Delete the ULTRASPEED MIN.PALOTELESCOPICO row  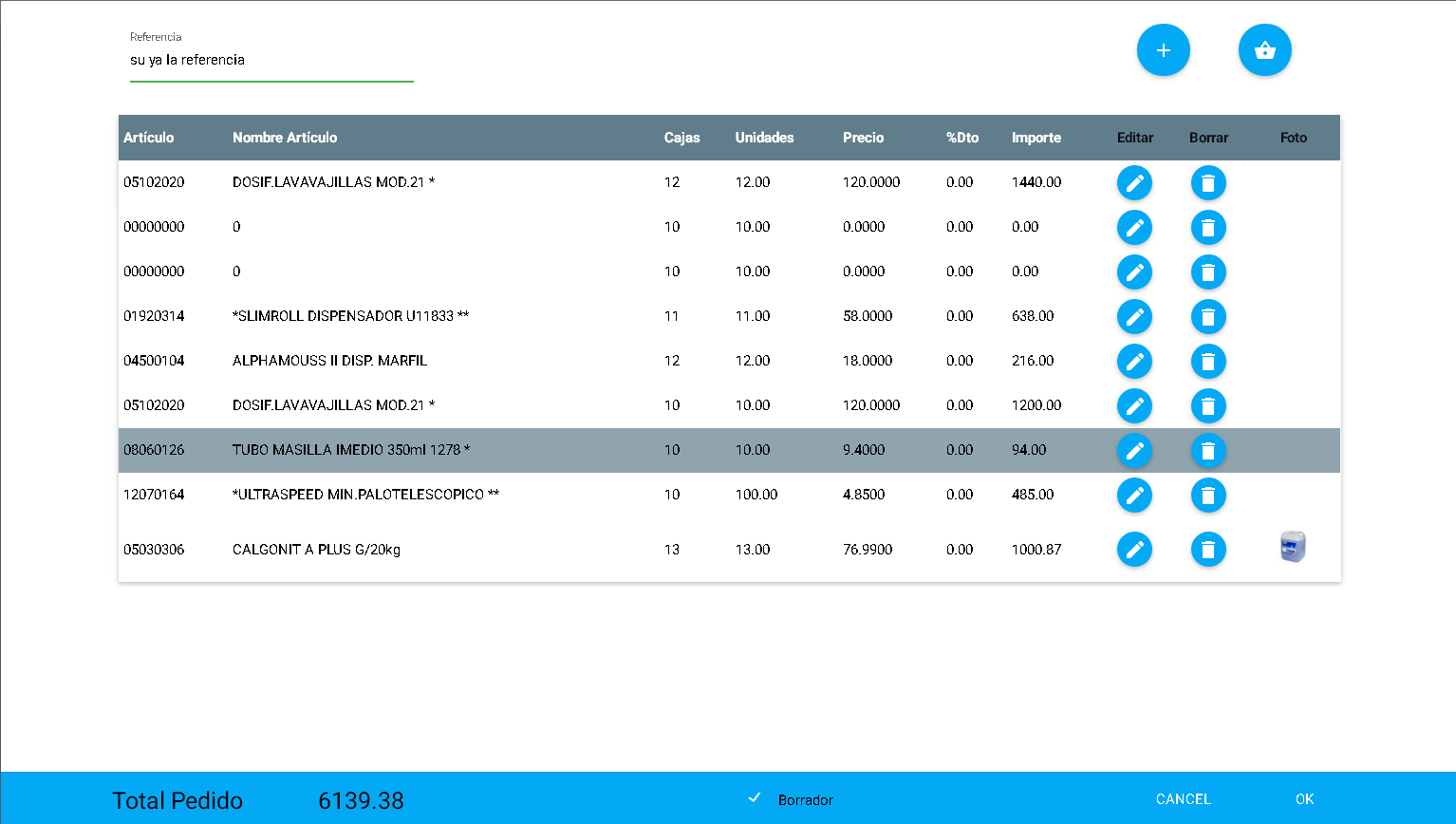pos(1208,495)
